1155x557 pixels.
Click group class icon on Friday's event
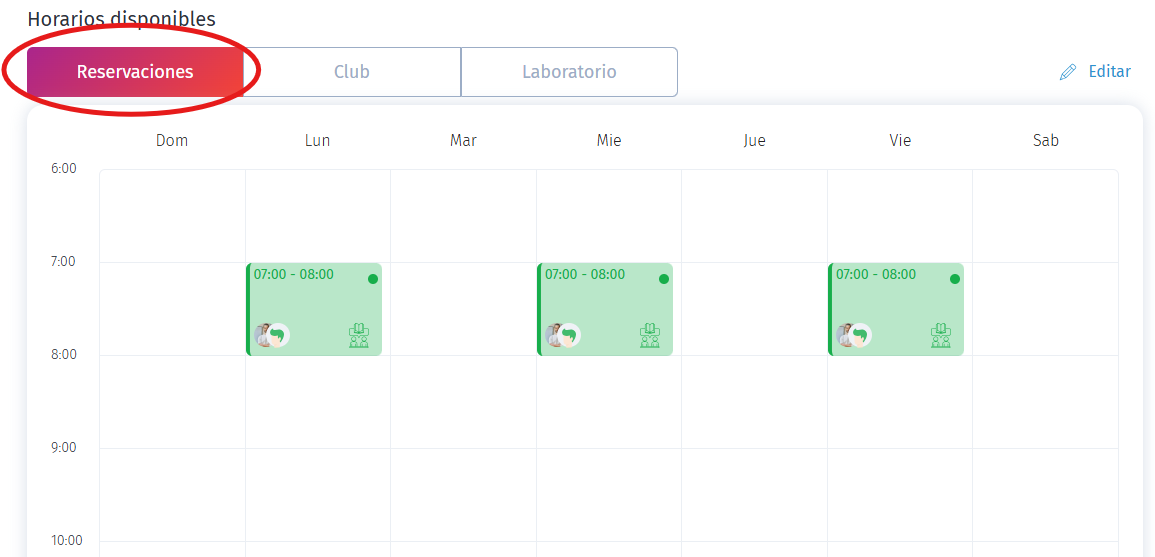941,335
